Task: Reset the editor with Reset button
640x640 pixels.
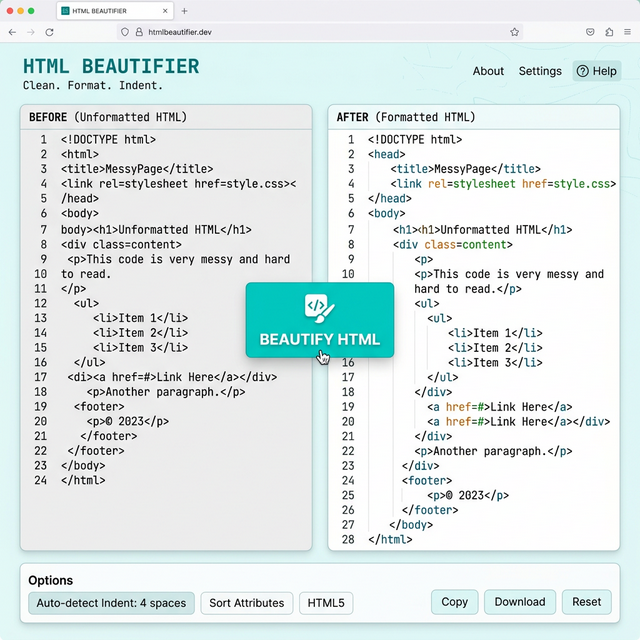Action: pos(587,602)
